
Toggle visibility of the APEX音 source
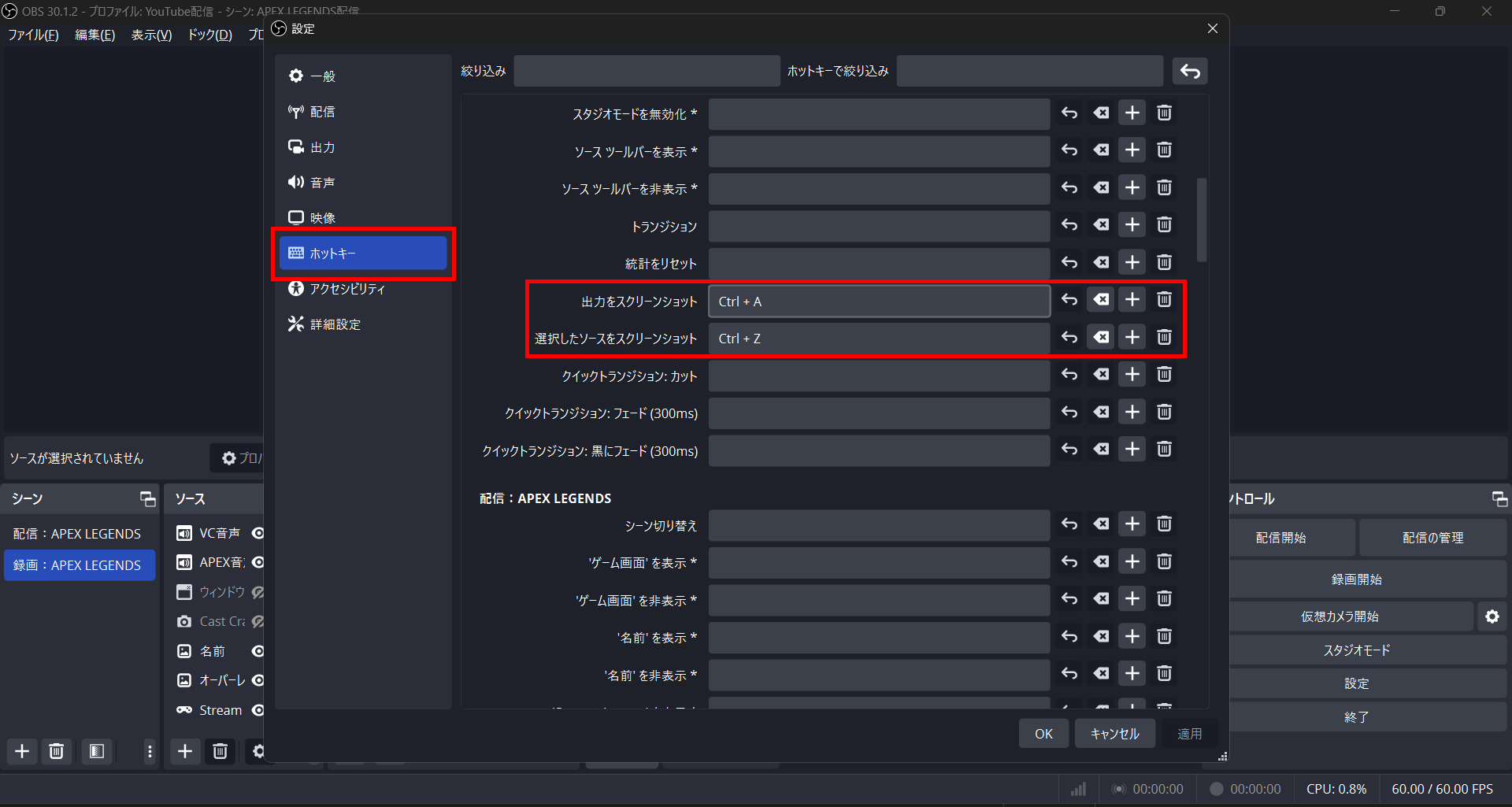pyautogui.click(x=258, y=562)
